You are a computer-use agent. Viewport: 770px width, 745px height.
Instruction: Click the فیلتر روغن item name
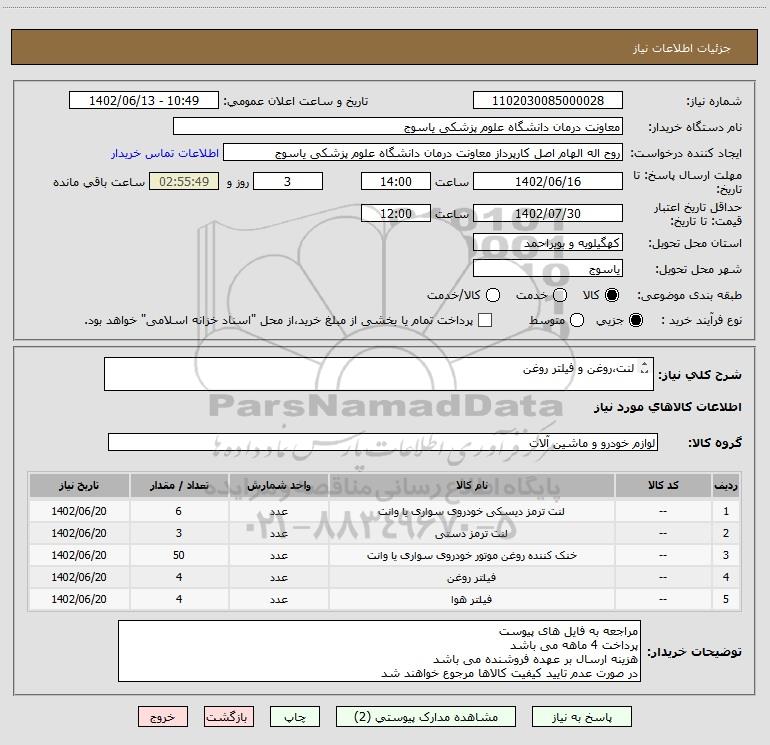pyautogui.click(x=471, y=578)
